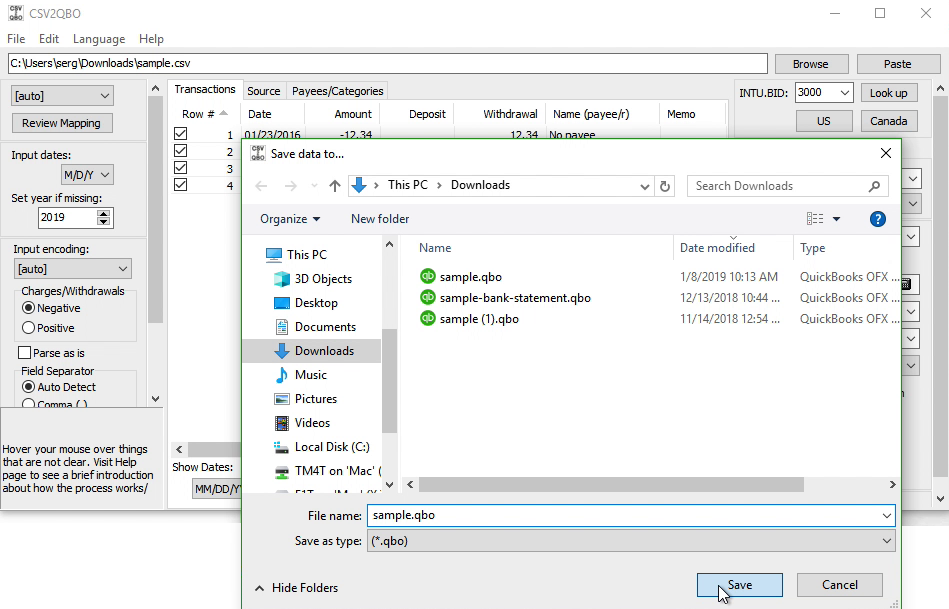The image size is (949, 609).
Task: Select sample-bank-statement.qbo file
Action: point(514,298)
